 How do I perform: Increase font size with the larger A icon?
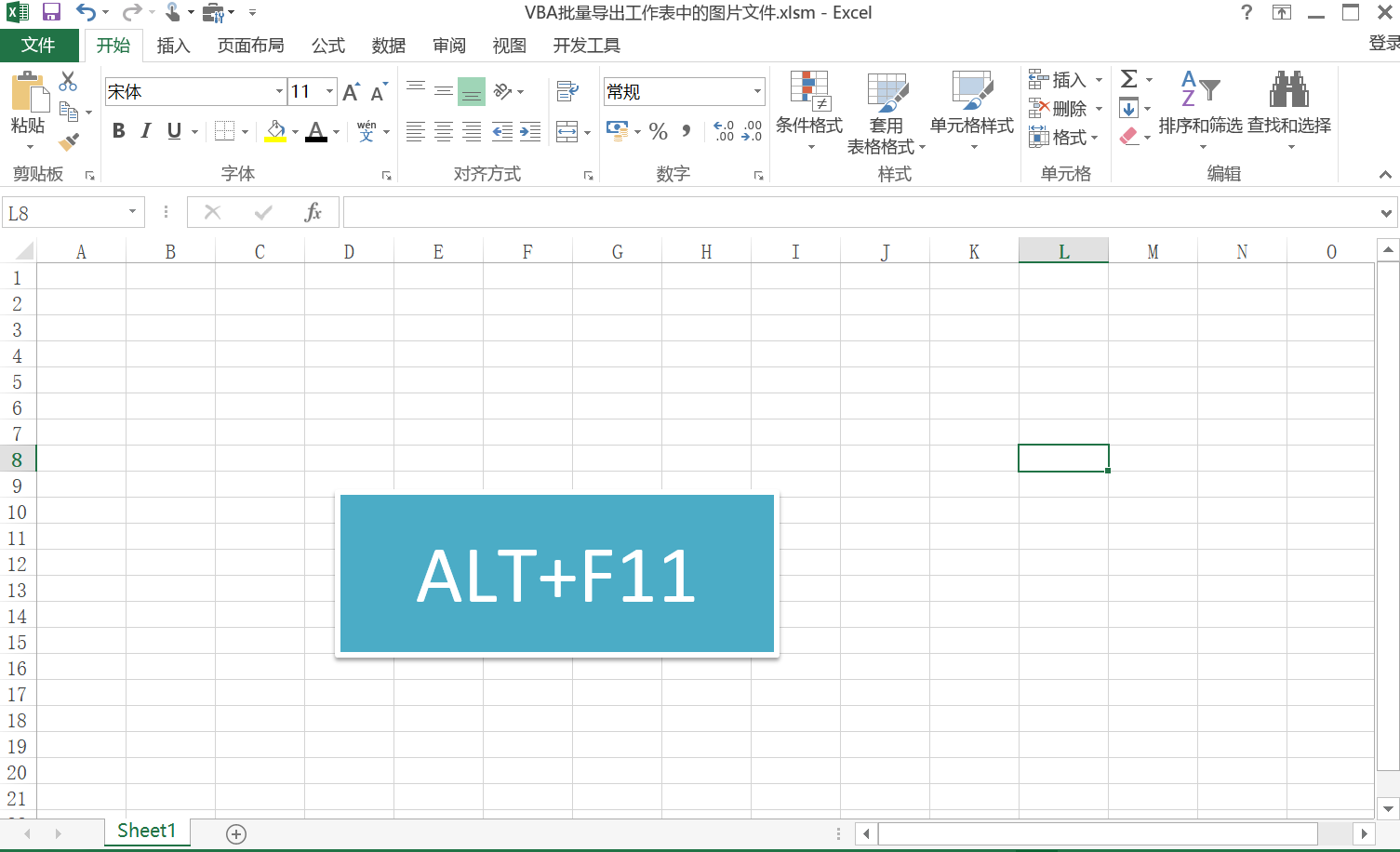pyautogui.click(x=351, y=92)
